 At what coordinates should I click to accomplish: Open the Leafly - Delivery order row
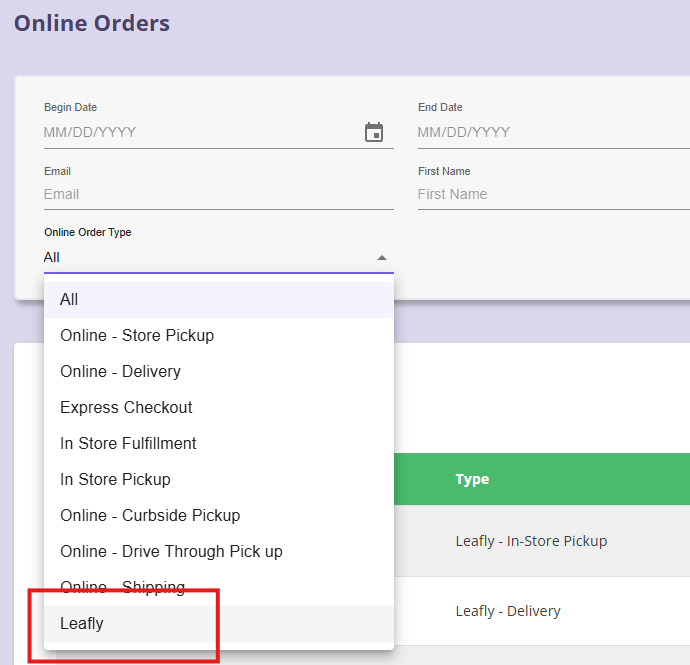coord(508,611)
